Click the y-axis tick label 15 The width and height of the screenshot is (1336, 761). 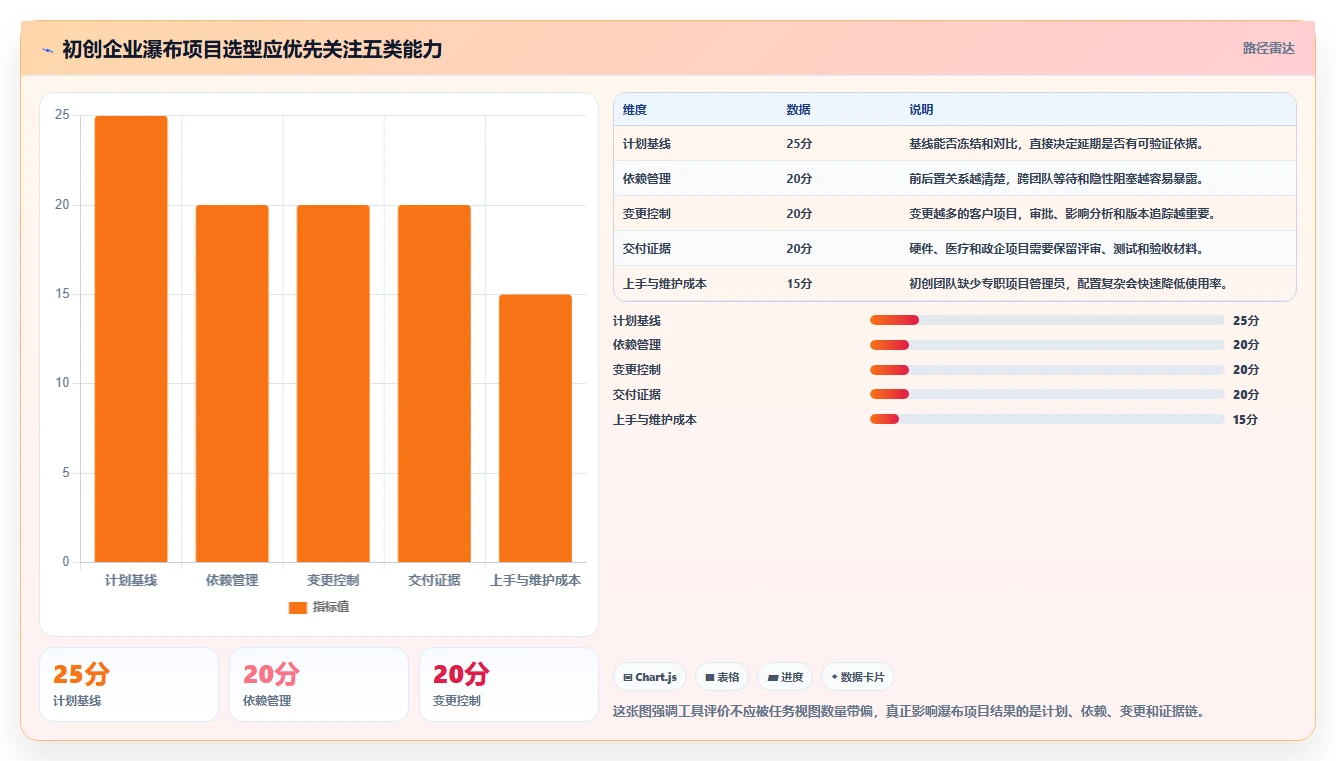click(62, 294)
